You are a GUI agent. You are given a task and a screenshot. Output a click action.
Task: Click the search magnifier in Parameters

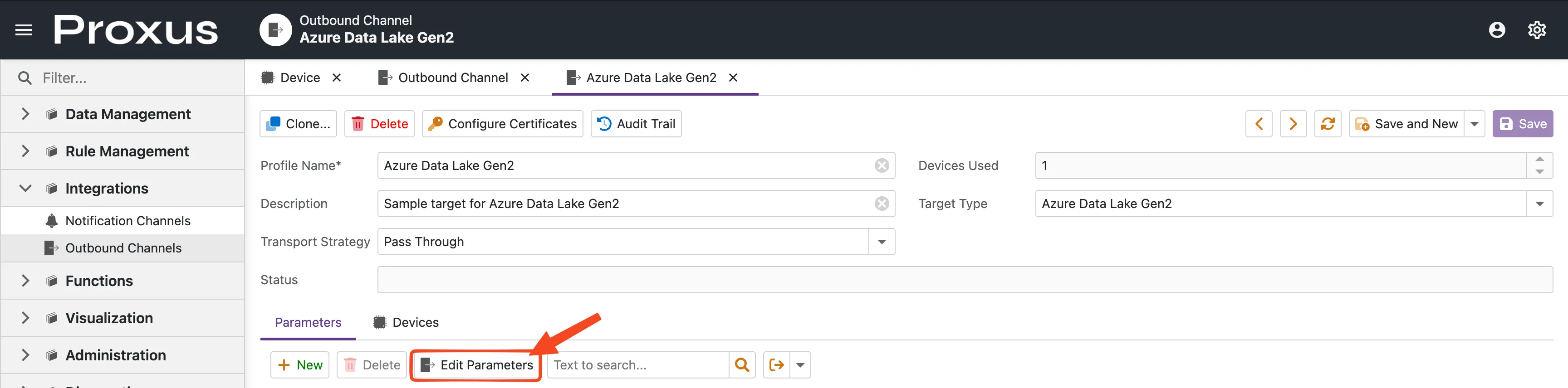(x=742, y=365)
